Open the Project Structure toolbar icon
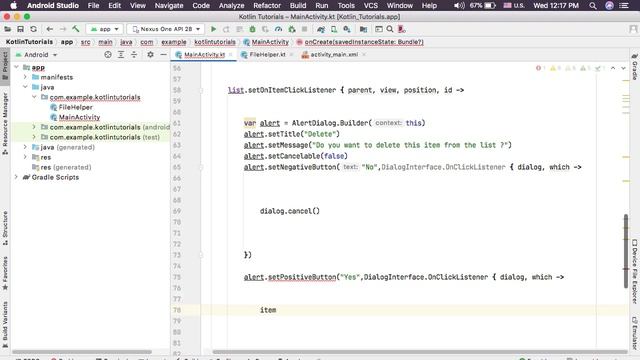640x360 pixels. click(363, 29)
